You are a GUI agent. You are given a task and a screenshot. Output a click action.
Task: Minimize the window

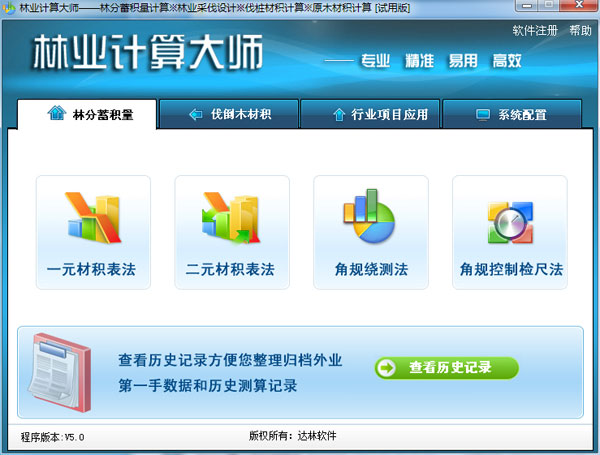click(528, 6)
